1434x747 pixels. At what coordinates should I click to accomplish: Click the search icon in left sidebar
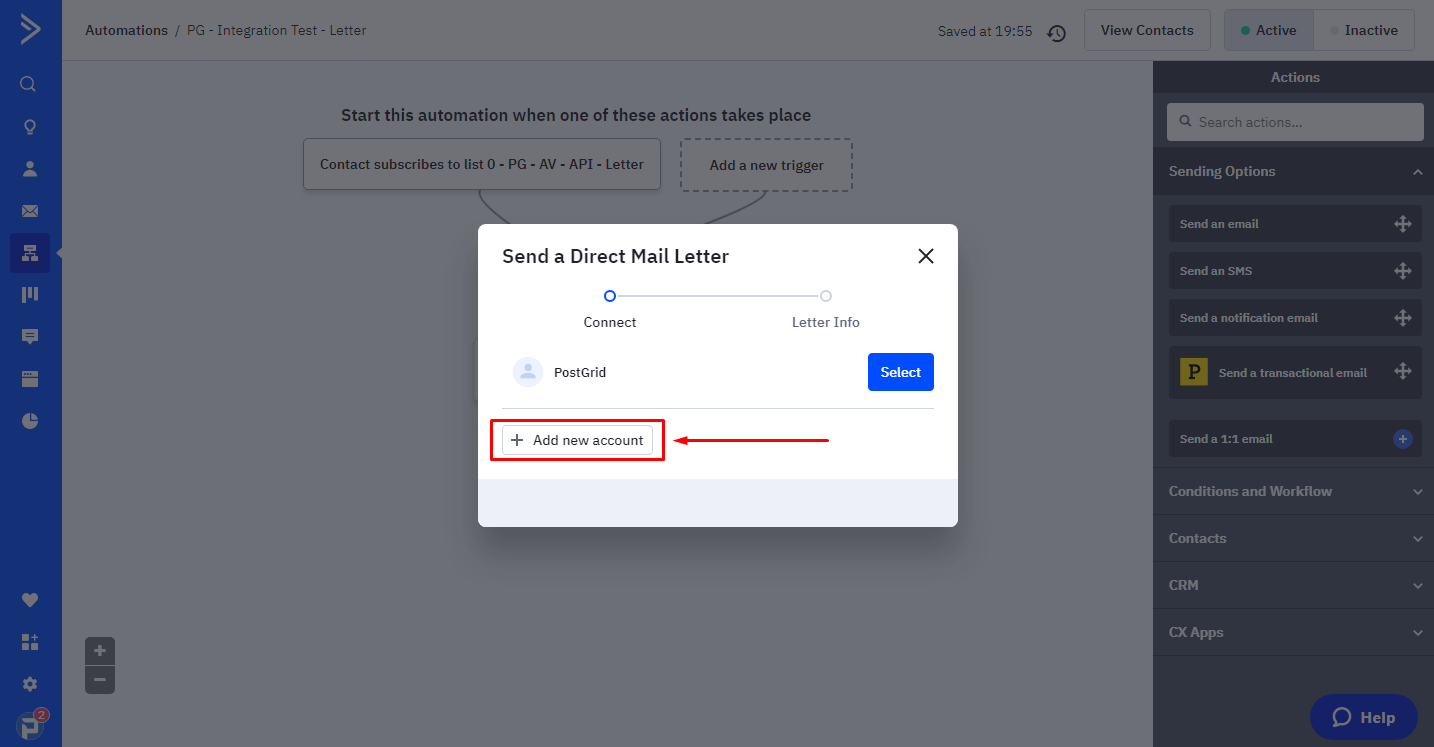click(x=29, y=84)
